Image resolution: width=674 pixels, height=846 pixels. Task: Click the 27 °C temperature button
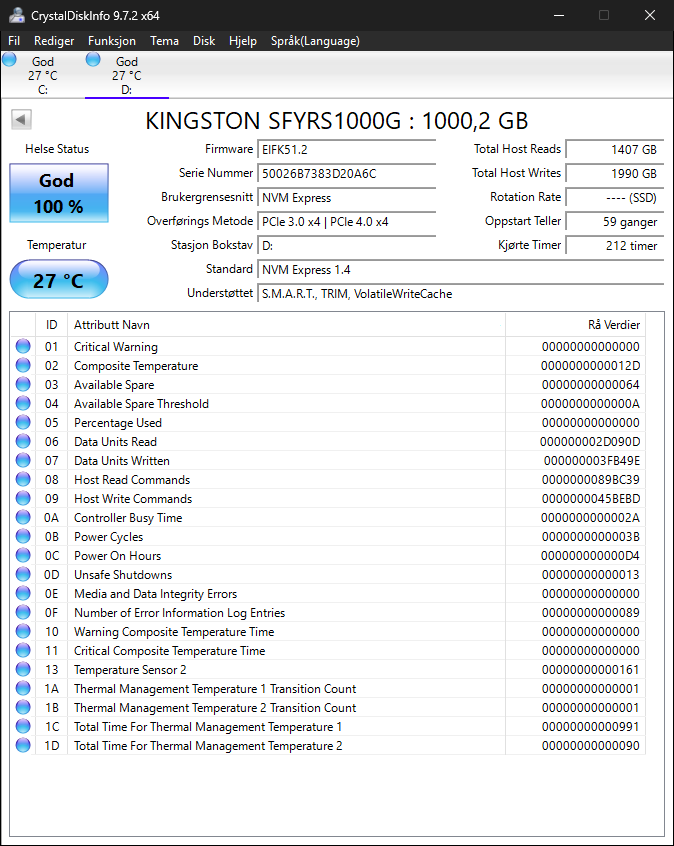(x=59, y=279)
